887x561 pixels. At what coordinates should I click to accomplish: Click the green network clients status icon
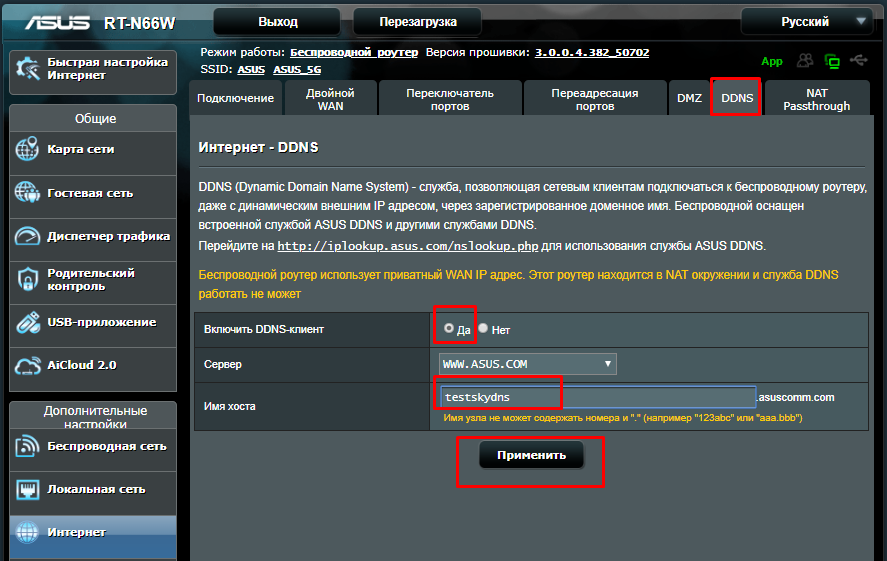[831, 61]
